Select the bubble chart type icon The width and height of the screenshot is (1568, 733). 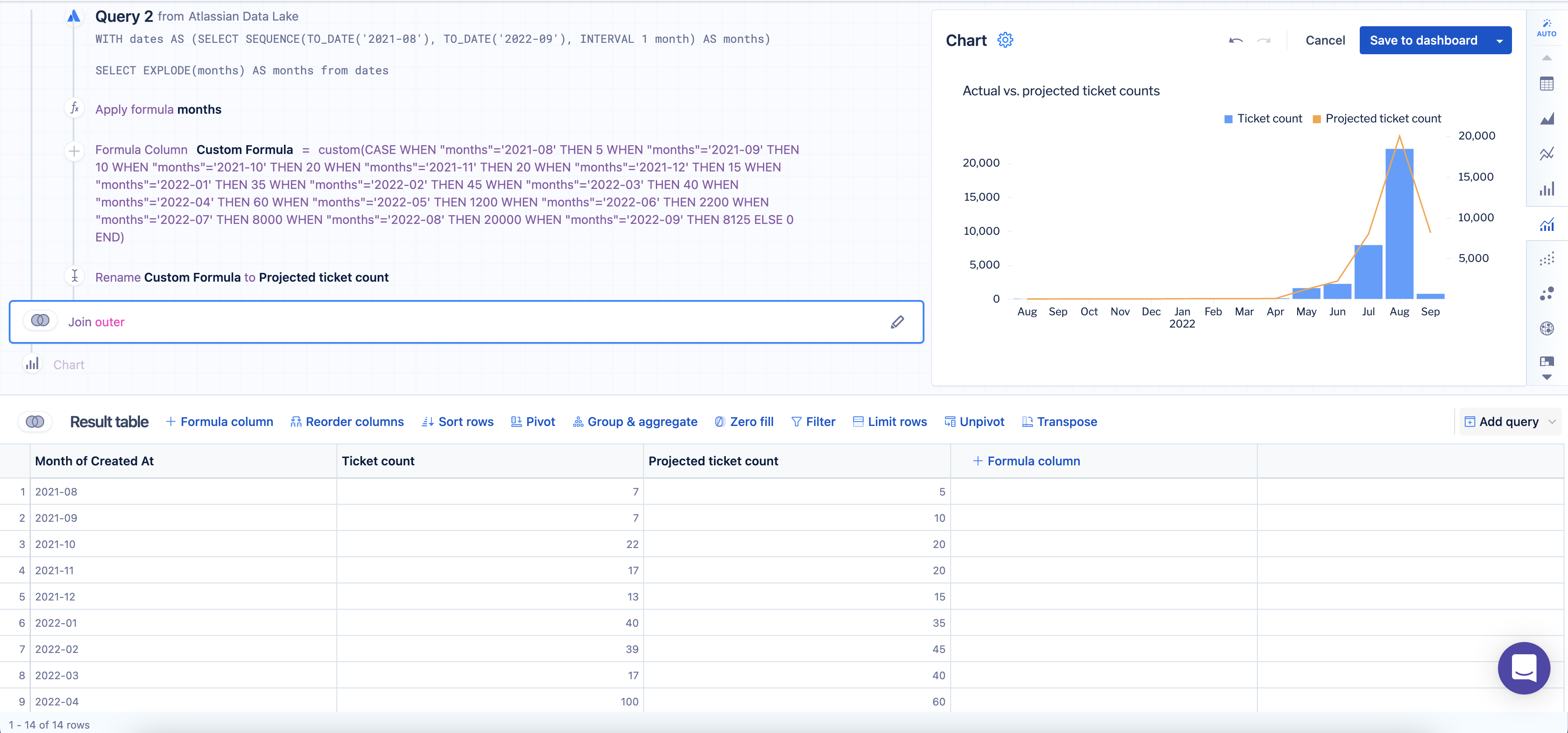pyautogui.click(x=1546, y=294)
